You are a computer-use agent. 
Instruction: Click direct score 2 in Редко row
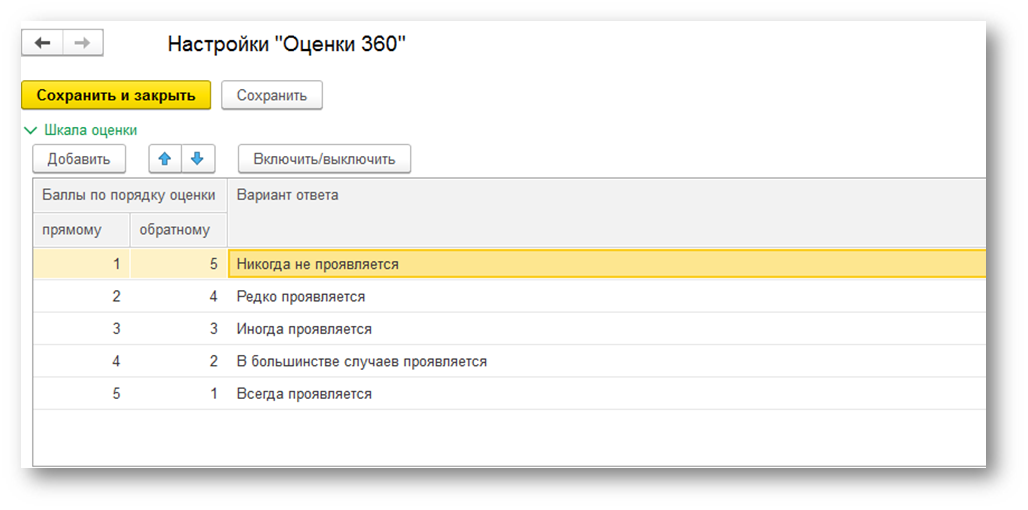tap(81, 296)
